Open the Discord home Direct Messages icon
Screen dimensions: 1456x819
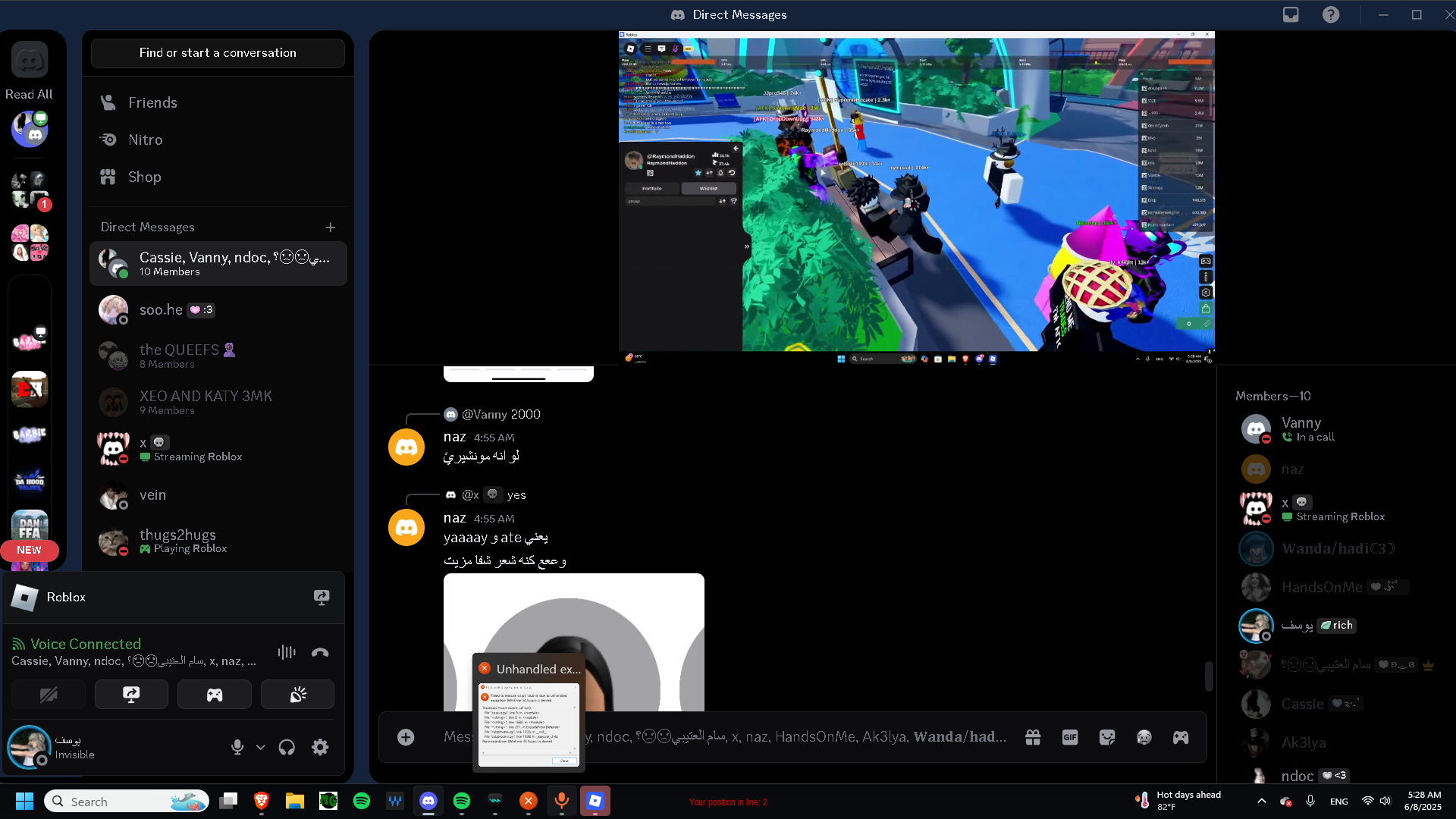30,61
